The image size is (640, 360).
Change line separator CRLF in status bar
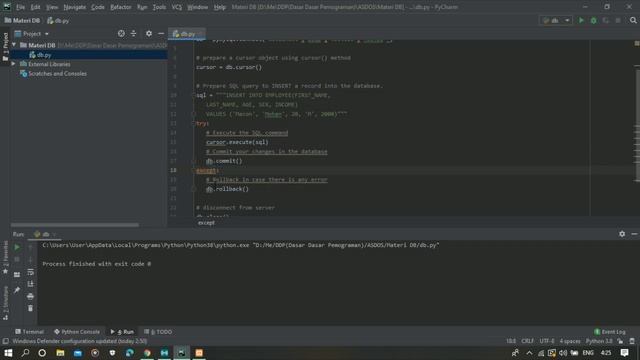pos(527,341)
